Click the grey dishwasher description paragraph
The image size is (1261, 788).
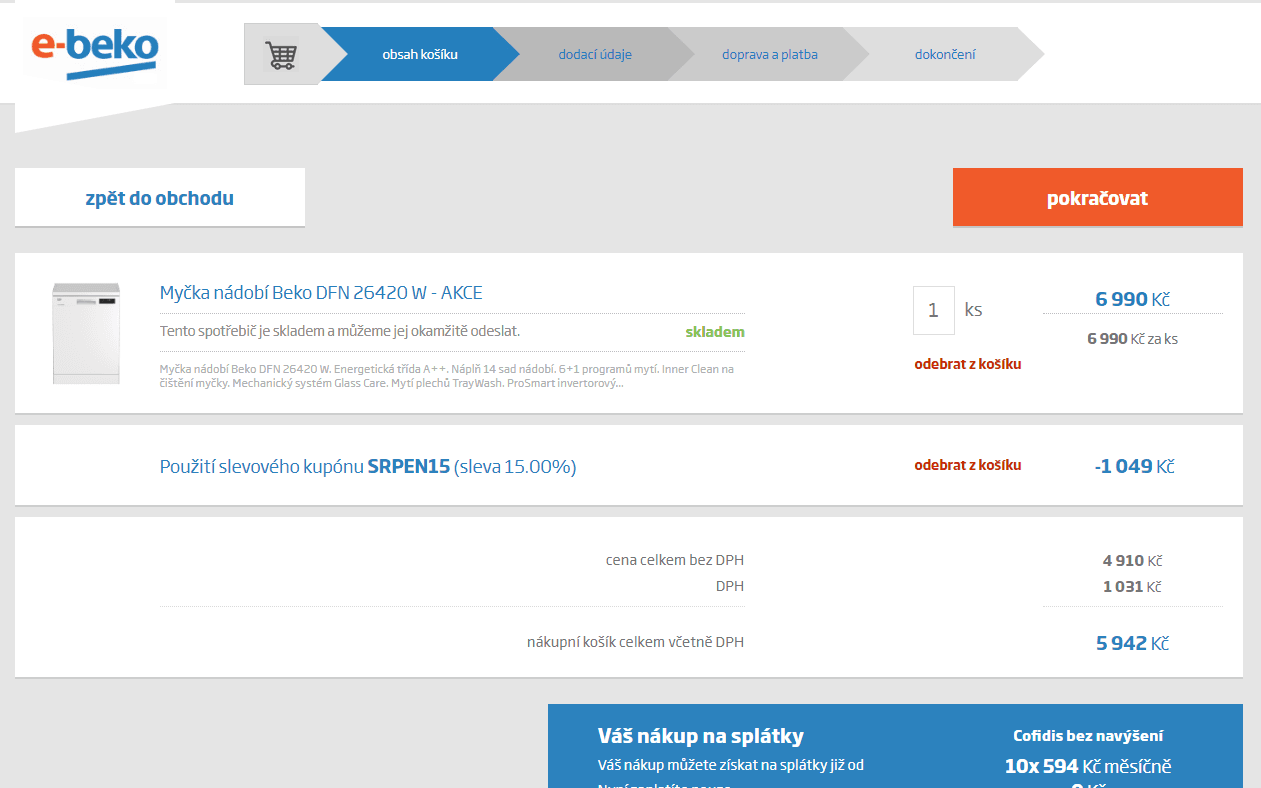click(x=447, y=376)
